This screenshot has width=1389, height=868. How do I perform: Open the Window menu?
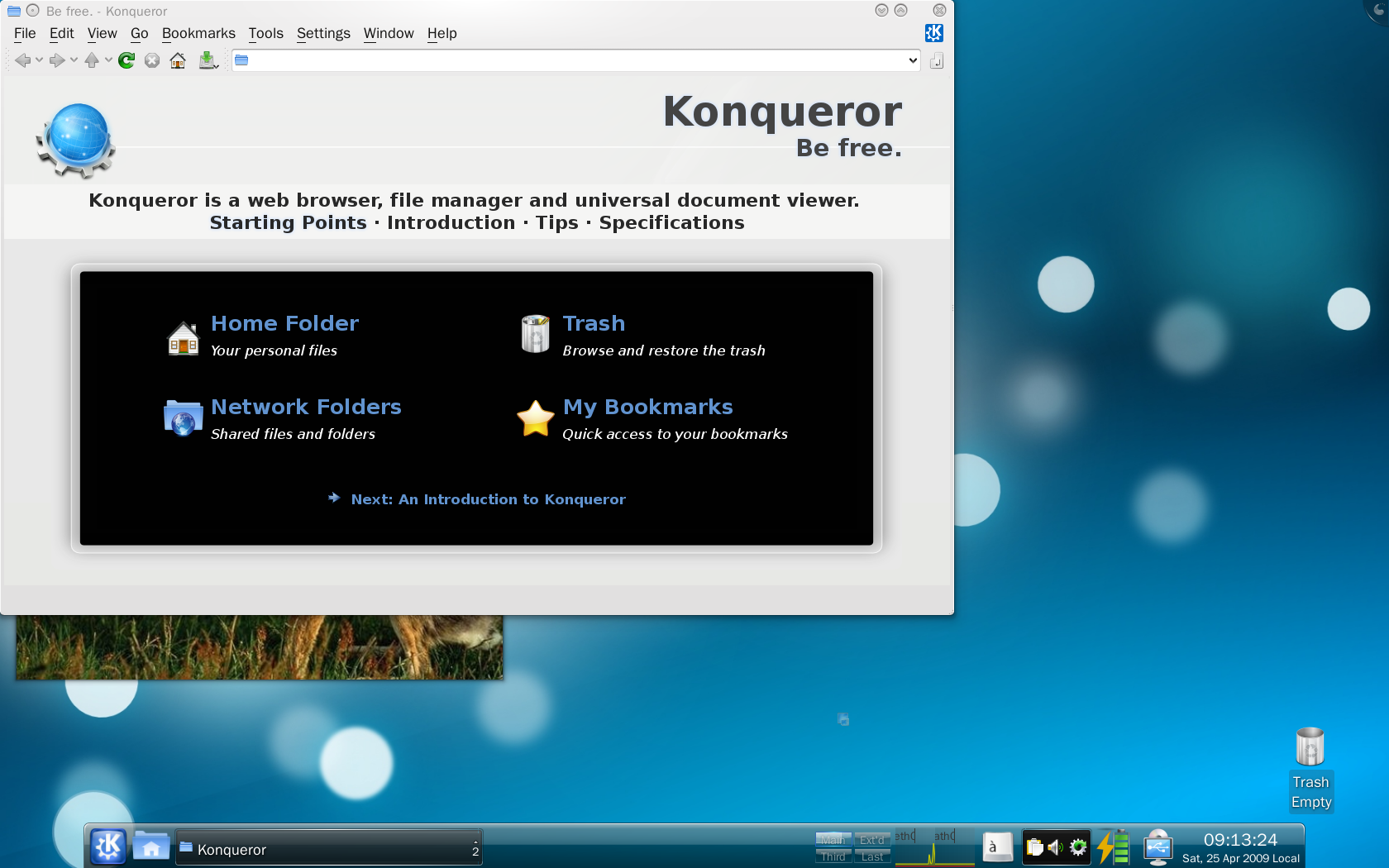(x=389, y=33)
